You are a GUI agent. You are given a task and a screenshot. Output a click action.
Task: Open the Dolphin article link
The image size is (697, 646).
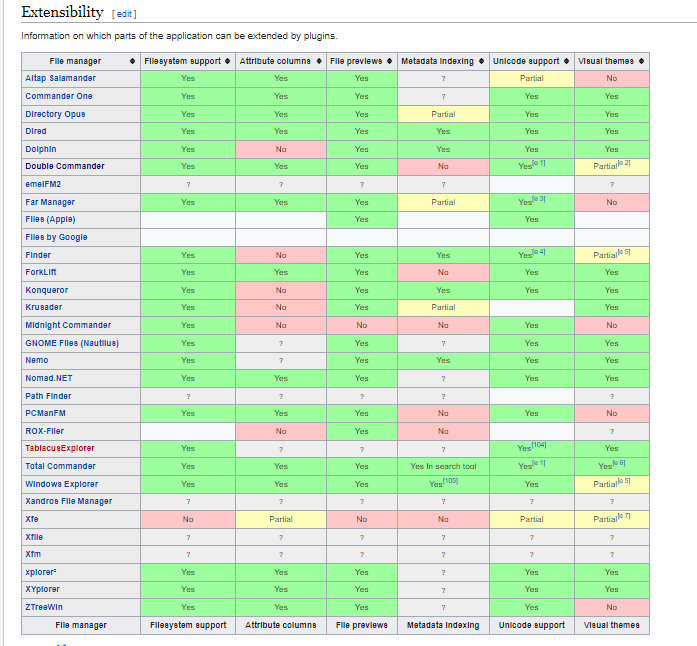tap(40, 149)
